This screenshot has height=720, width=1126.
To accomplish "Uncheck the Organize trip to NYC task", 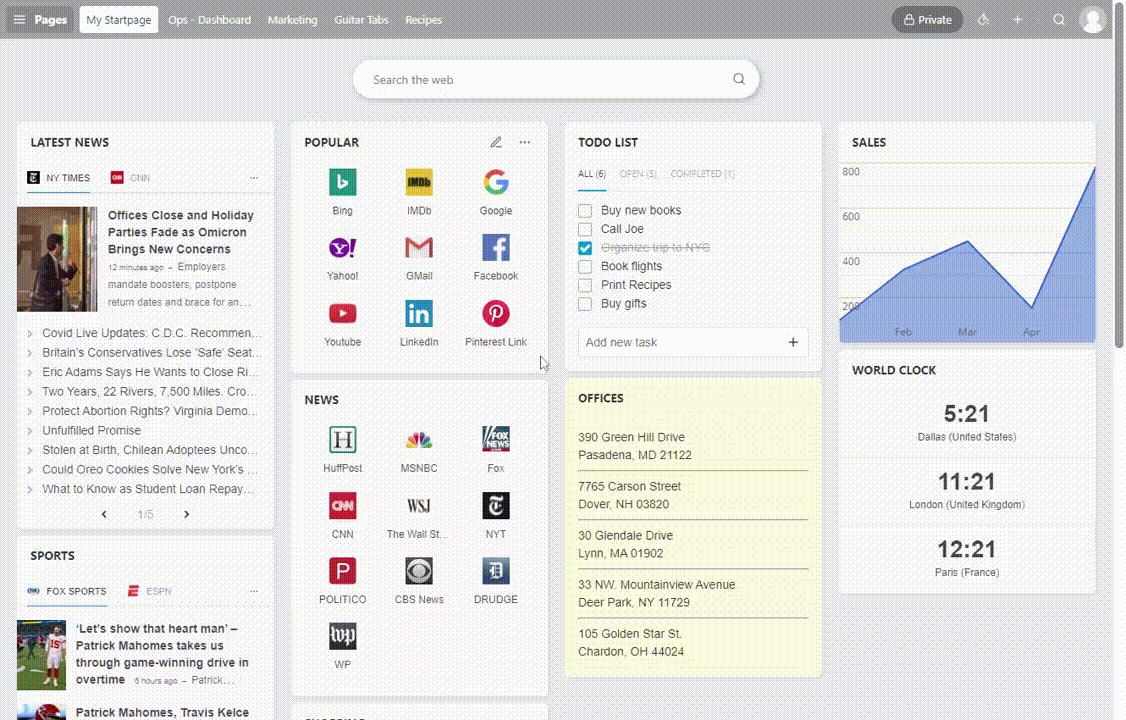I will [x=585, y=248].
